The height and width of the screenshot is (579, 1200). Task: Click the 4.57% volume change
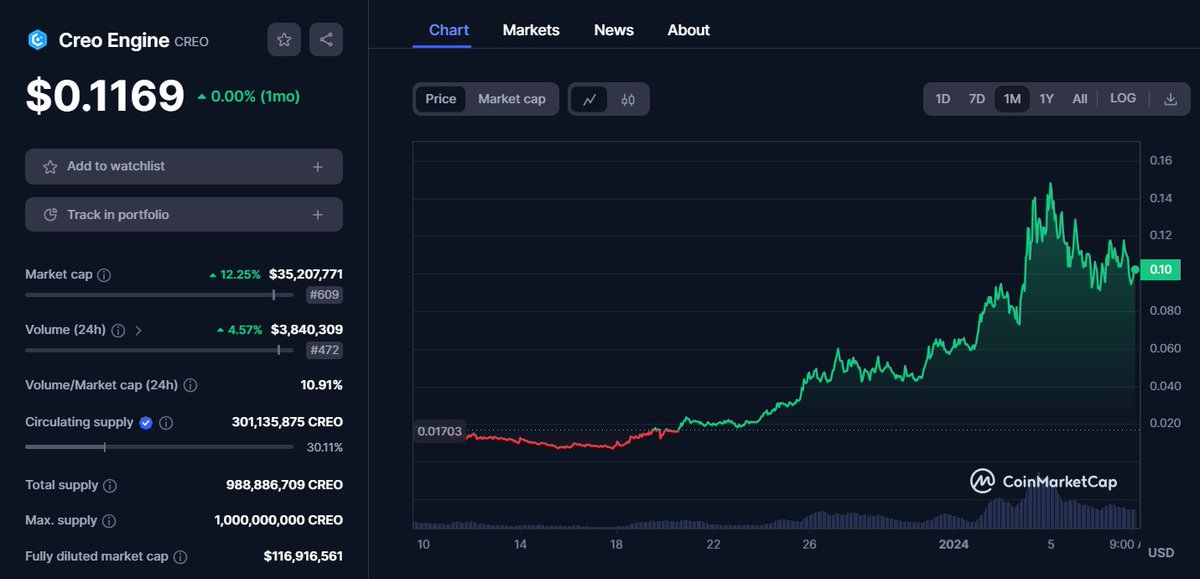[x=239, y=330]
